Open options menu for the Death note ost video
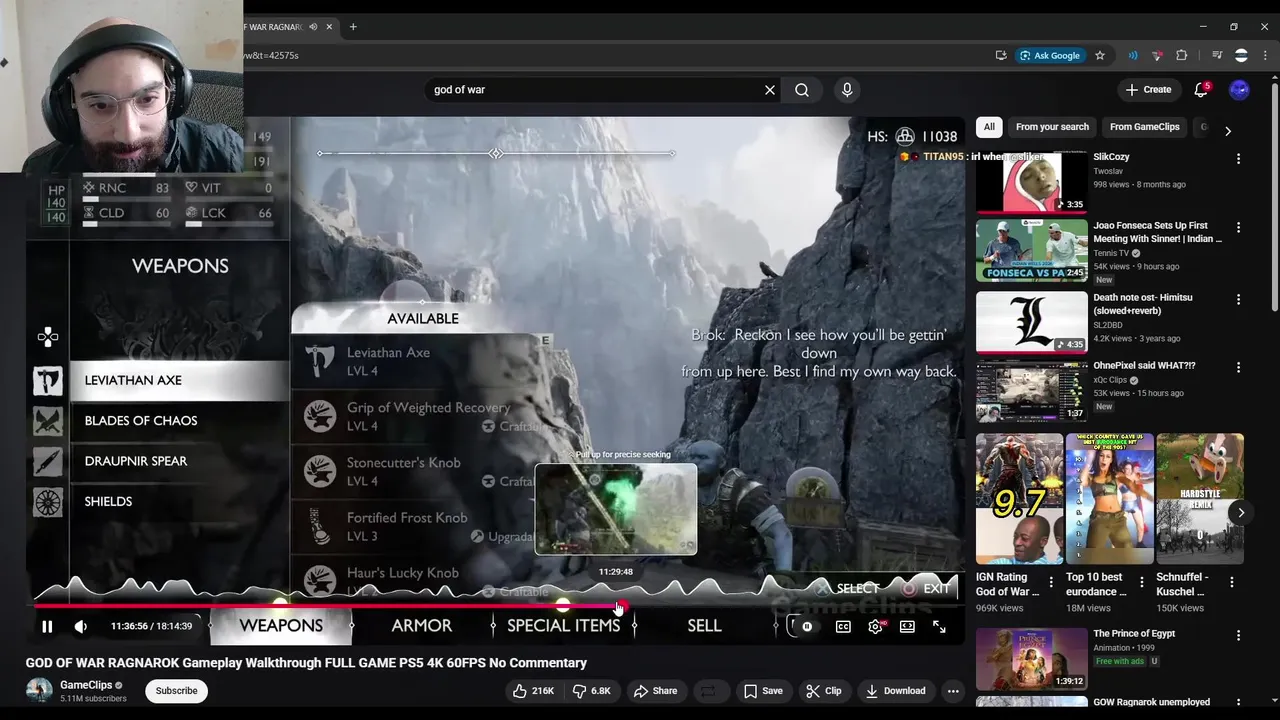 click(1238, 300)
